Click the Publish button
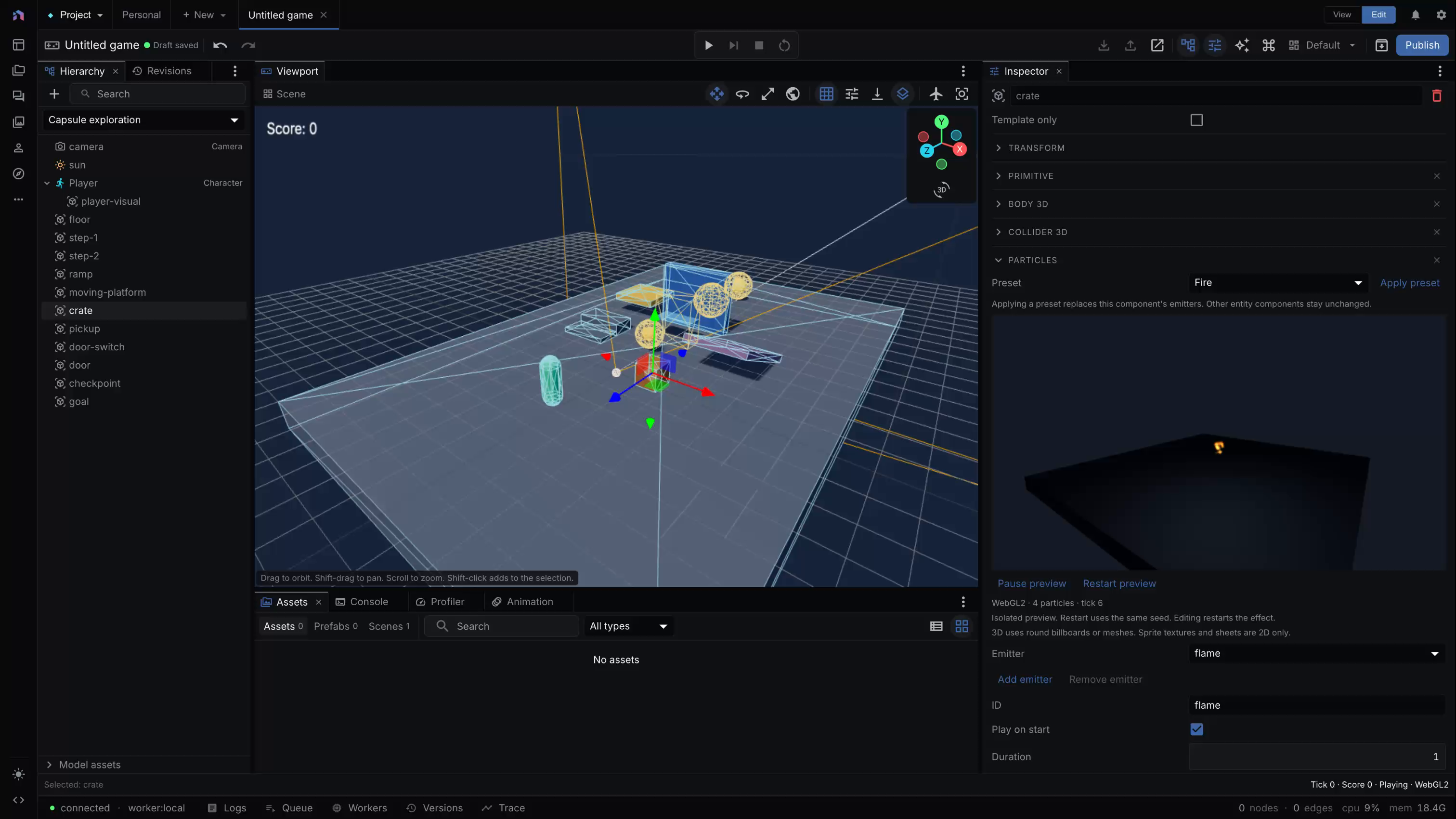The width and height of the screenshot is (1456, 819). click(x=1422, y=45)
